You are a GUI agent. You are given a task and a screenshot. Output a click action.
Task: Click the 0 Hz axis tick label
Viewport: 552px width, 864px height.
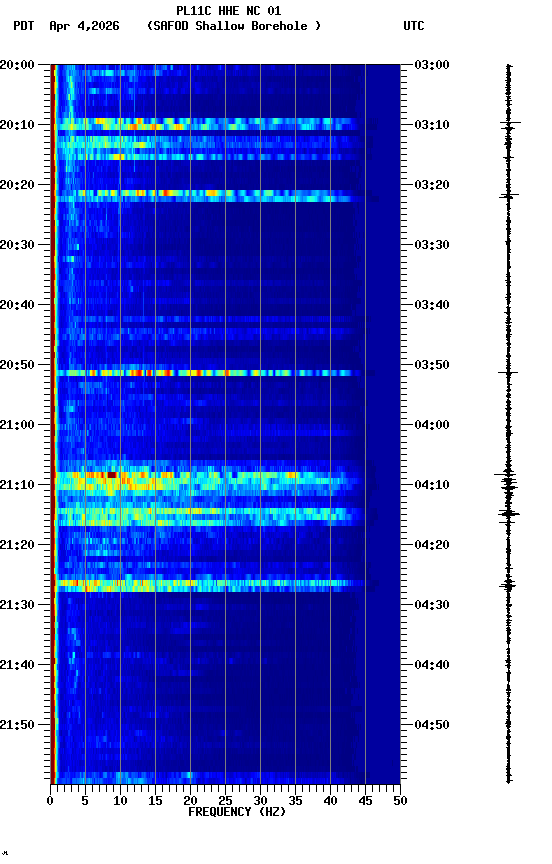pos(50,801)
